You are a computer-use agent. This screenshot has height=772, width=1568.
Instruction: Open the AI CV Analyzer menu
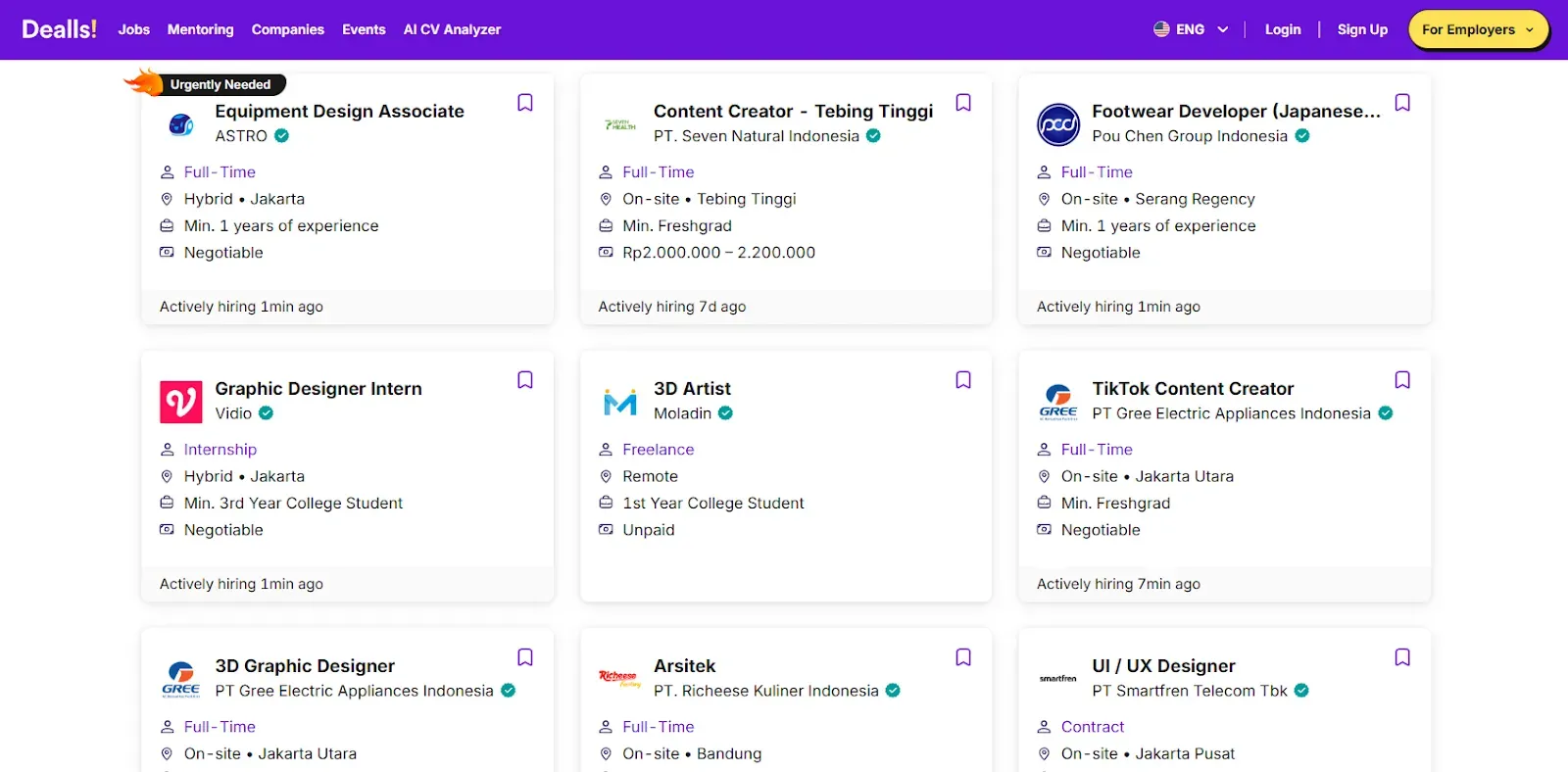pos(452,29)
